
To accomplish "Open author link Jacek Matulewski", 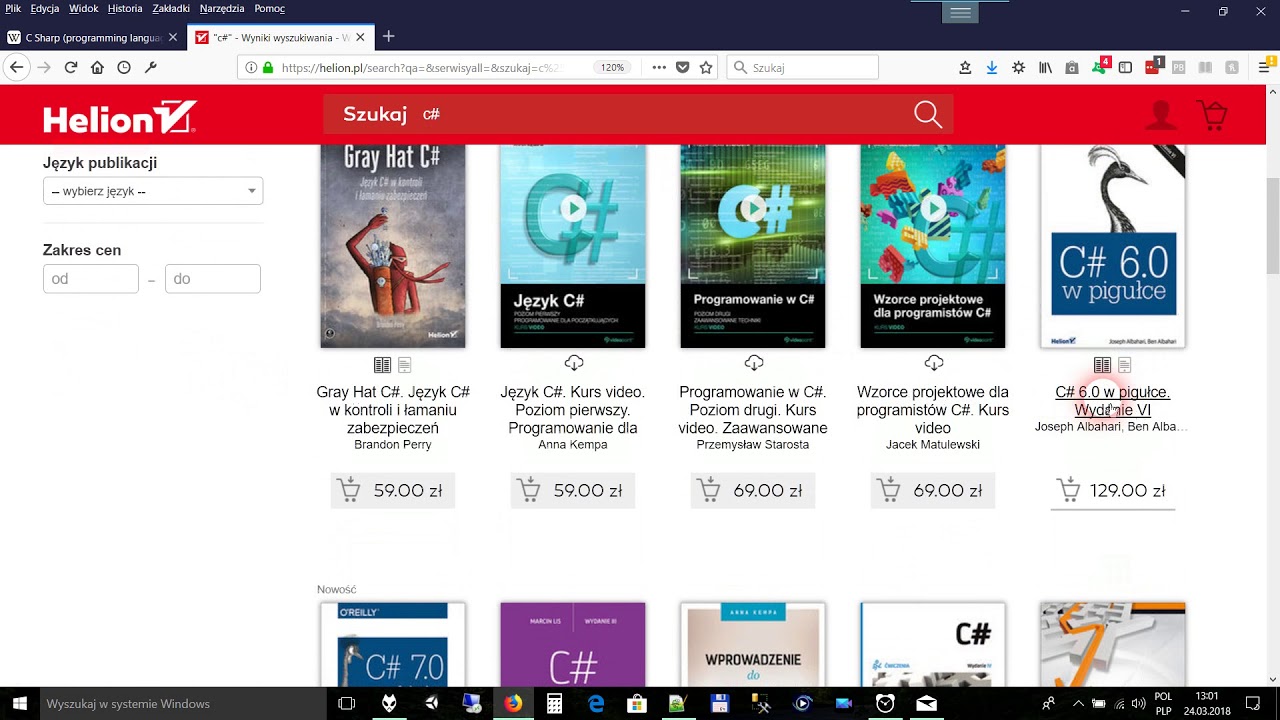I will pos(933,445).
